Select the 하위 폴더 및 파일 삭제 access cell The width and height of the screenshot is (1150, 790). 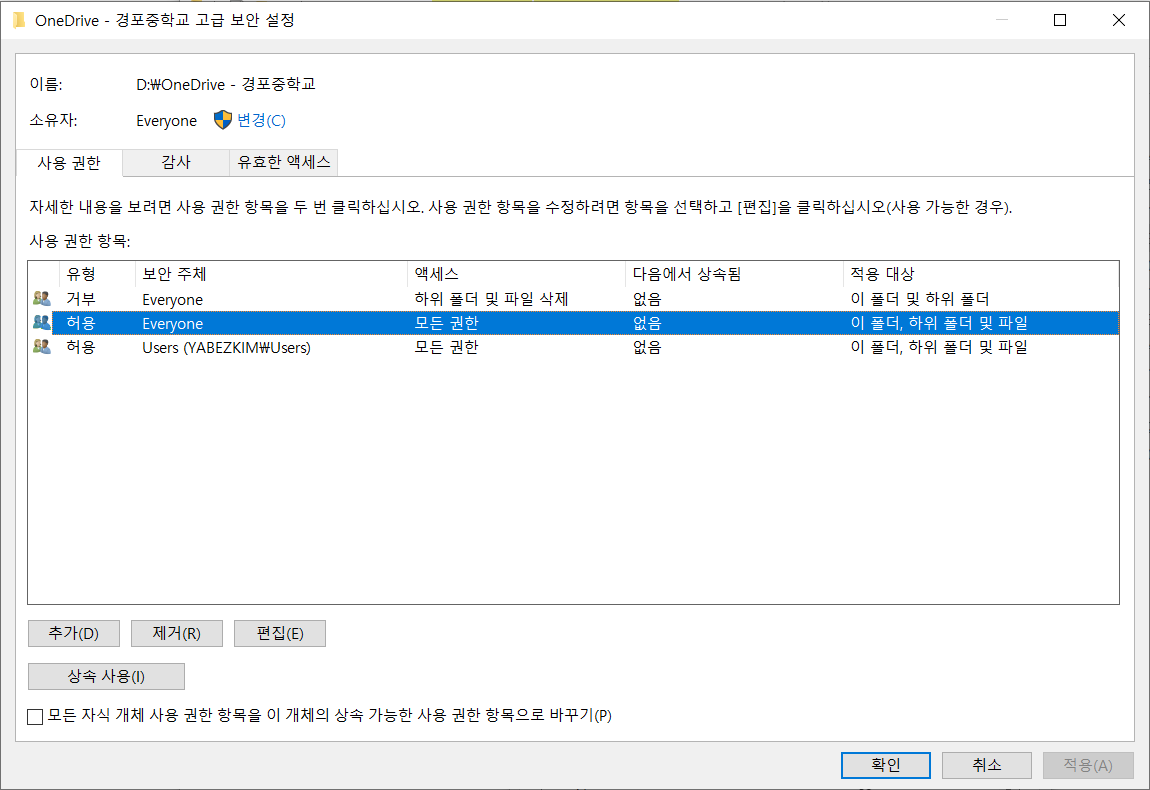491,299
